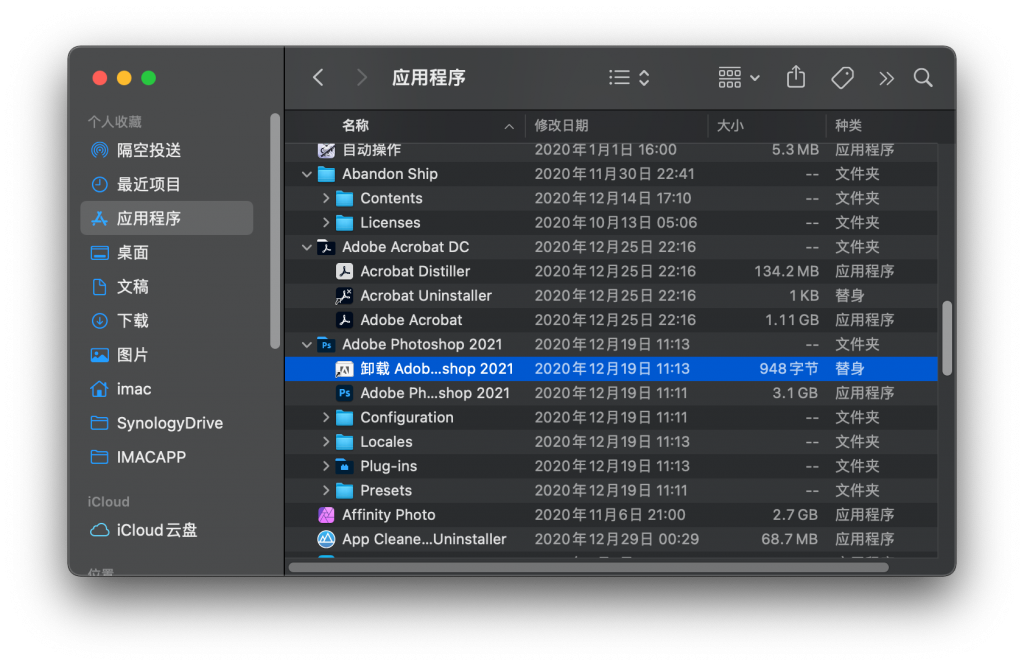1024x666 pixels.
Task: Open search with the magnifier icon
Action: [x=923, y=78]
